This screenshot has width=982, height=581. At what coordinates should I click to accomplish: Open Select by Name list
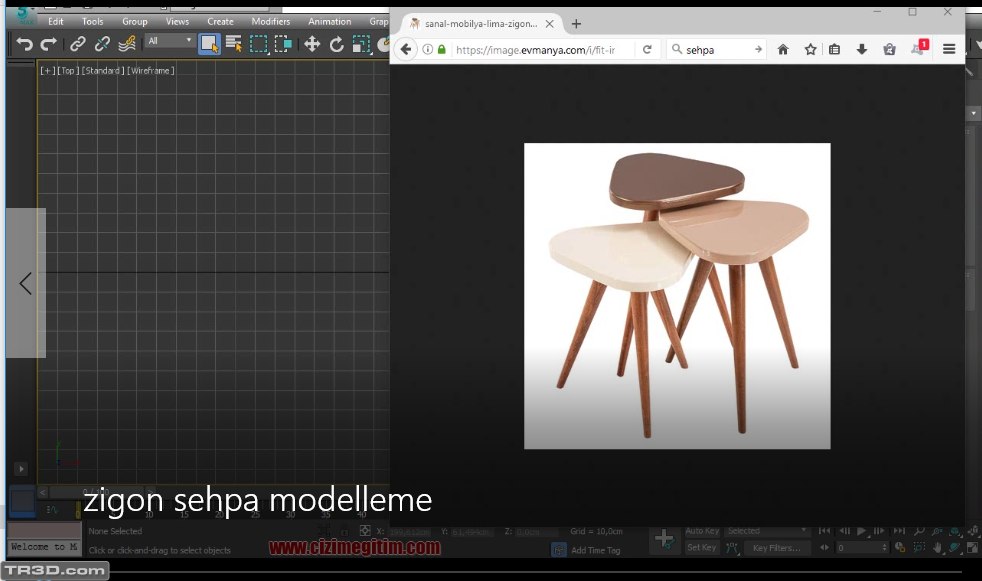click(234, 44)
